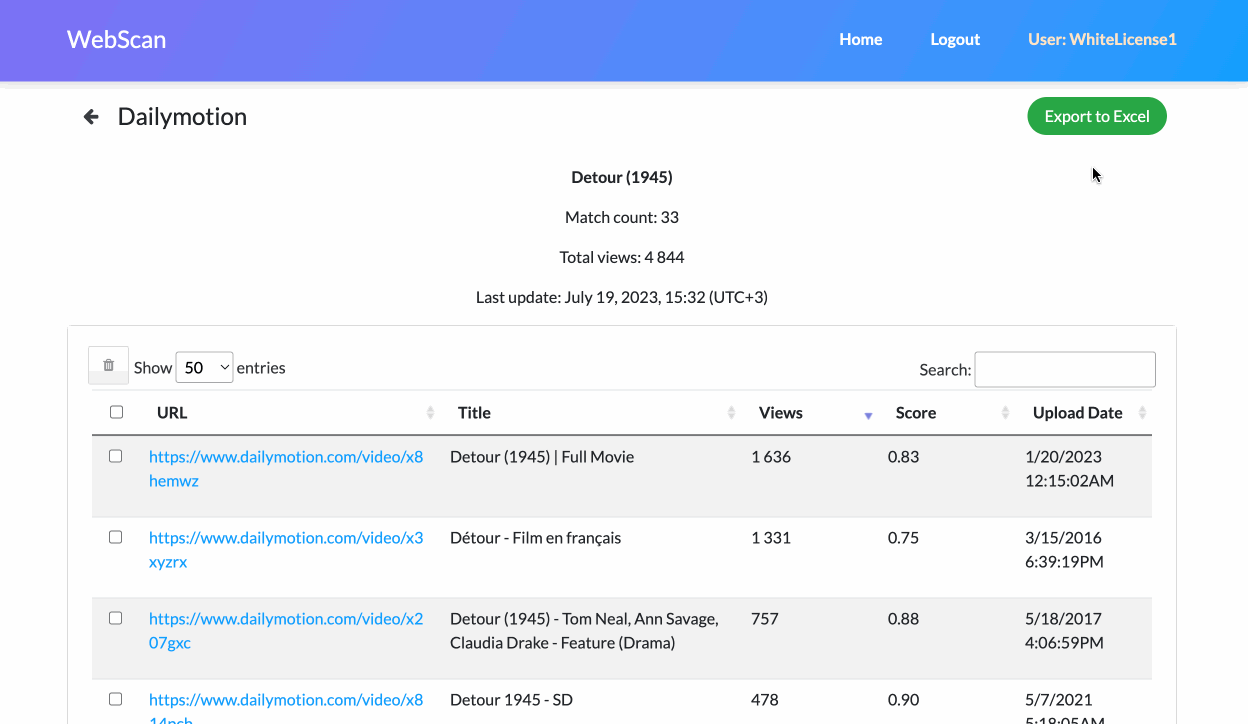Select the Detour 1945 - SD row checkbox
This screenshot has height=724, width=1248.
[x=115, y=698]
